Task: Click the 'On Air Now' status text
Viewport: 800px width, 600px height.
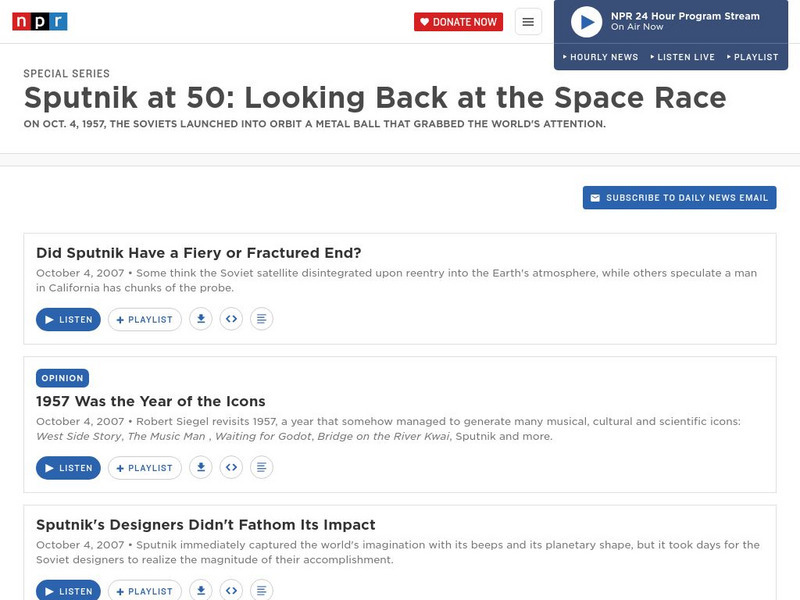Action: coord(637,27)
